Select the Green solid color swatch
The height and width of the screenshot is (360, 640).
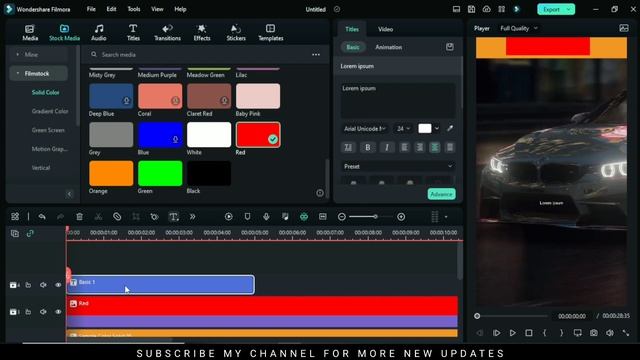click(160, 173)
